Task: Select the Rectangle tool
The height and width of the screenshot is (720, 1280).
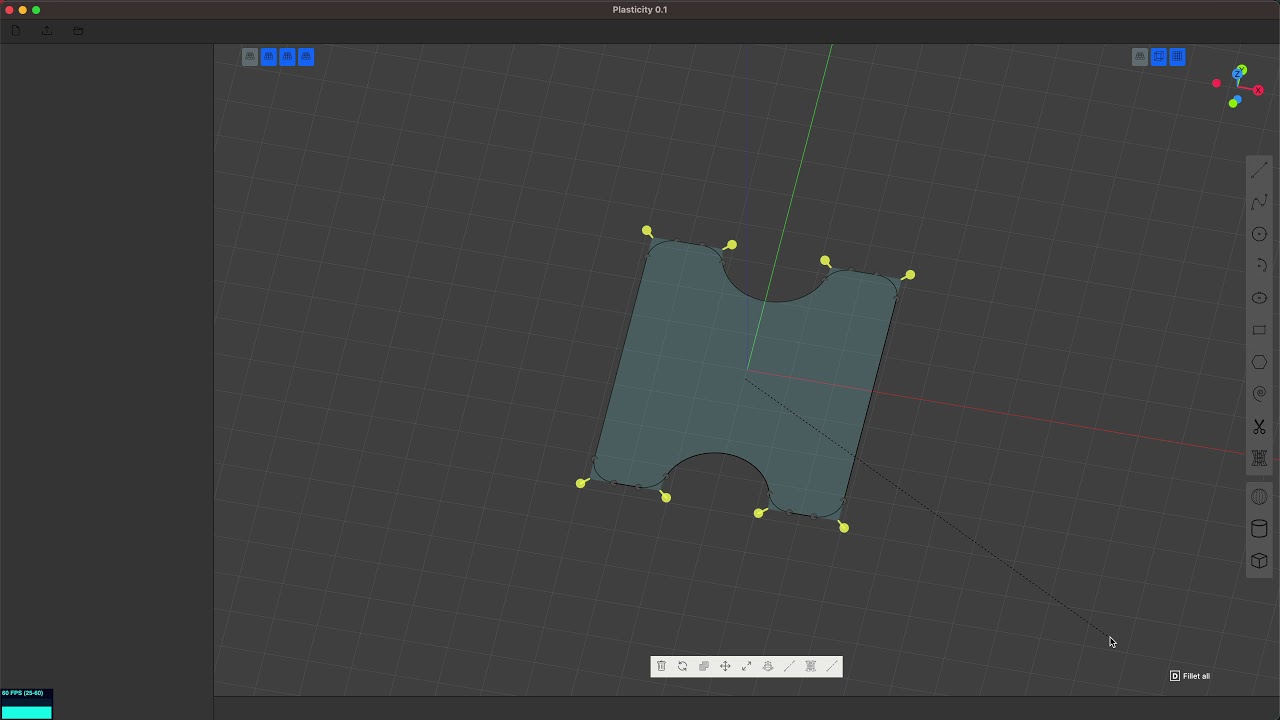Action: [1259, 330]
